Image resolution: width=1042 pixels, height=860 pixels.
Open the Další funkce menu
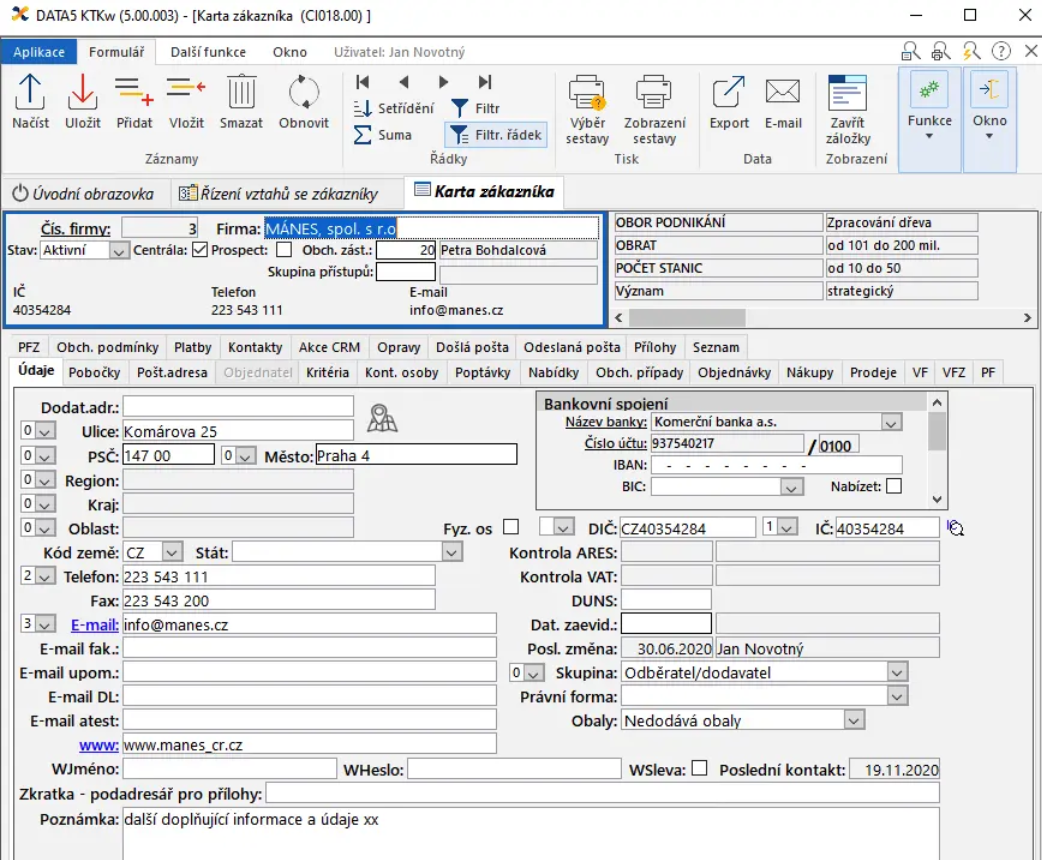208,52
